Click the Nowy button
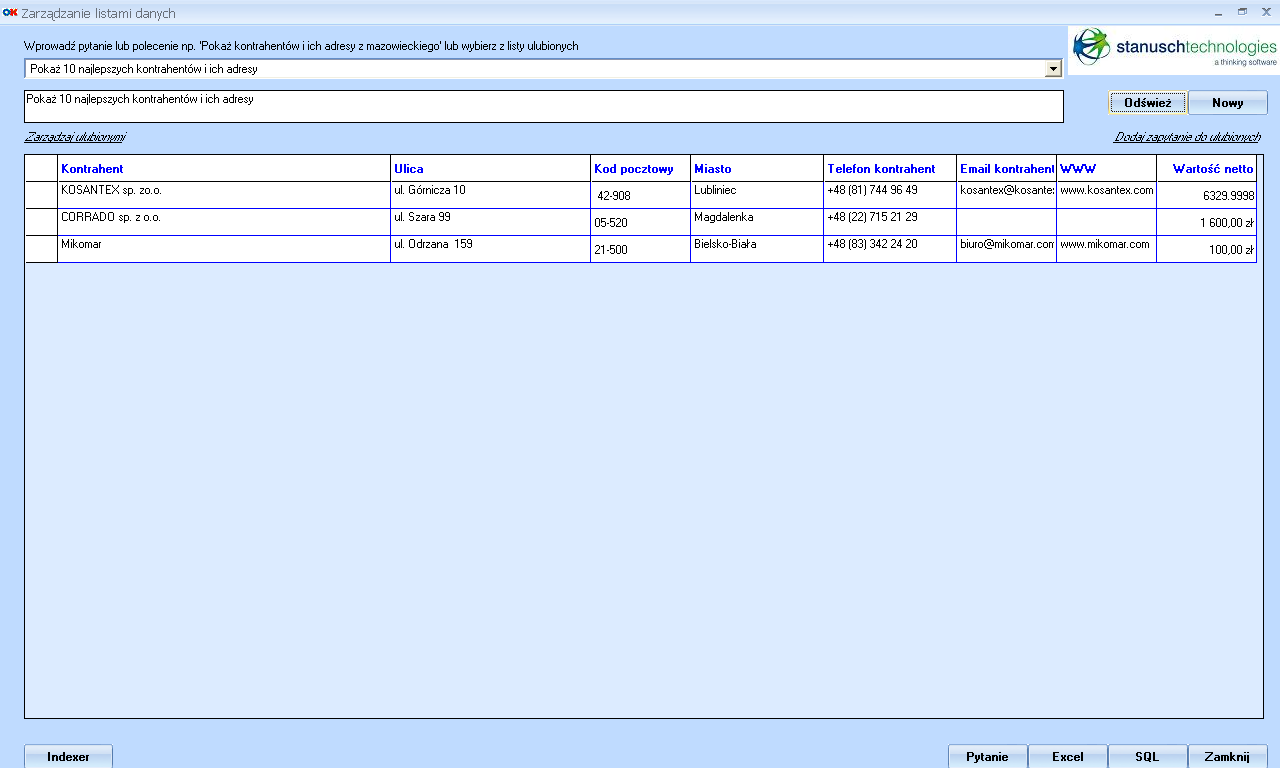 point(1228,102)
